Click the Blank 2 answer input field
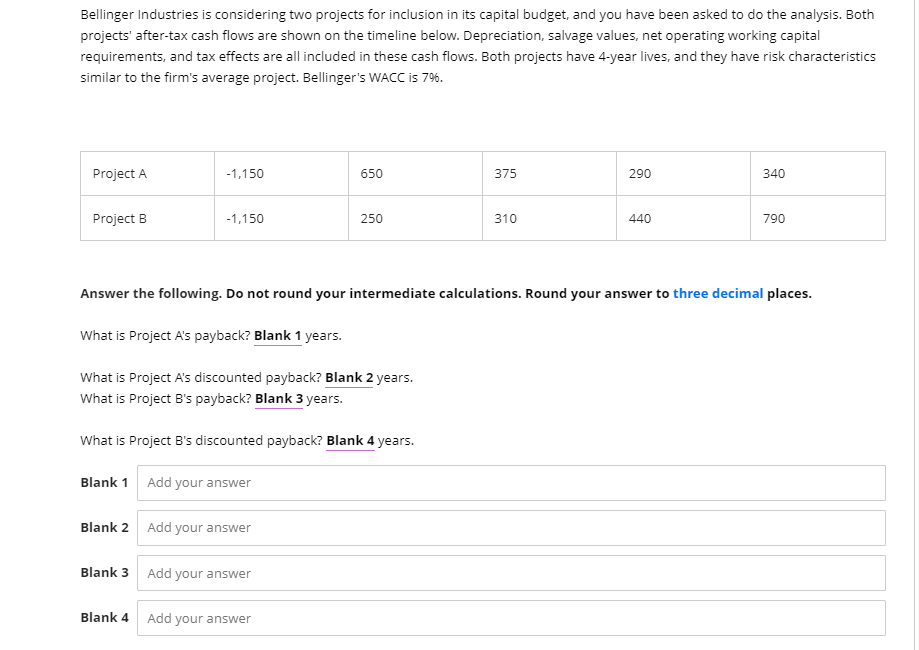Screen dimensions: 919x650 click(511, 528)
